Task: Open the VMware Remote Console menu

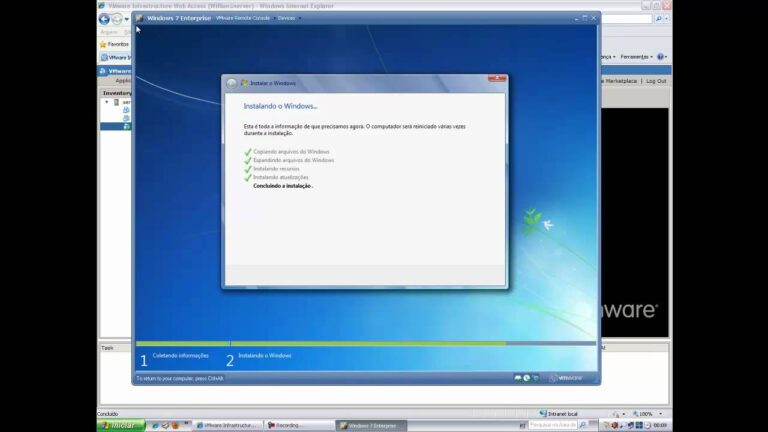Action: click(x=243, y=18)
